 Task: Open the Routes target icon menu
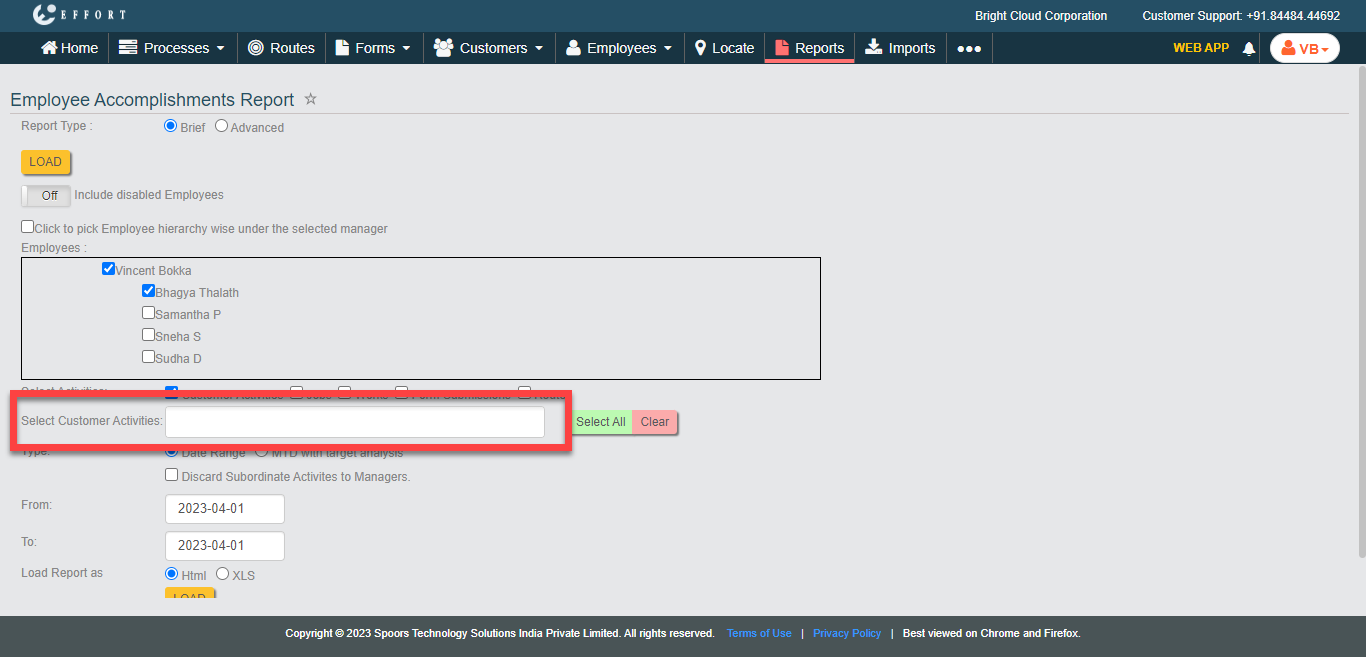[256, 48]
